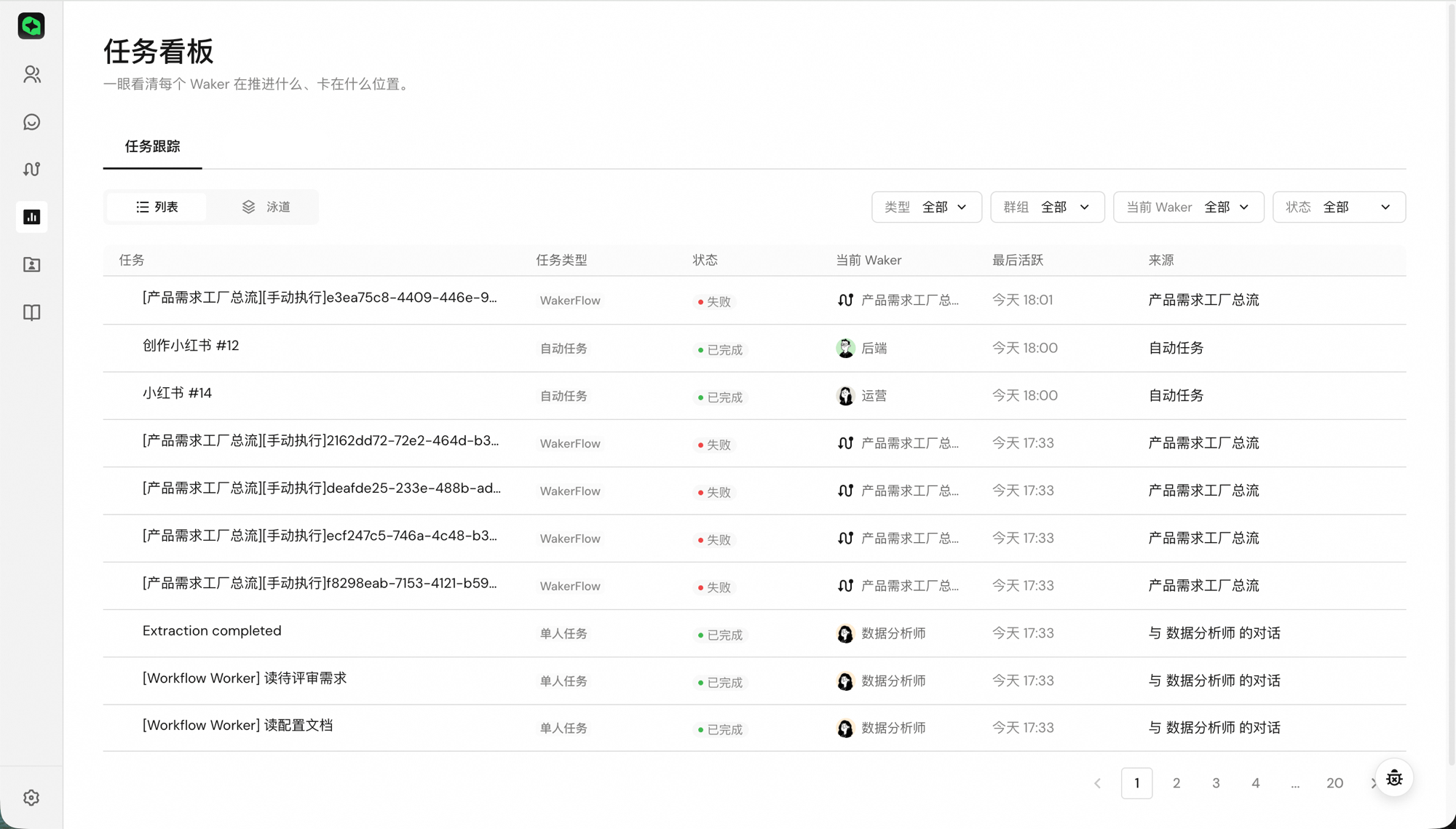
Task: Go to page 2
Action: 1176,783
